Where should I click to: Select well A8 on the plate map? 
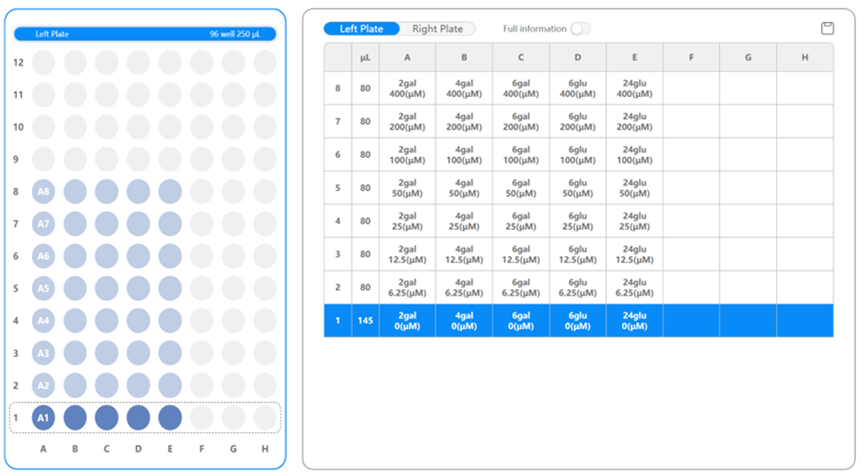43,191
